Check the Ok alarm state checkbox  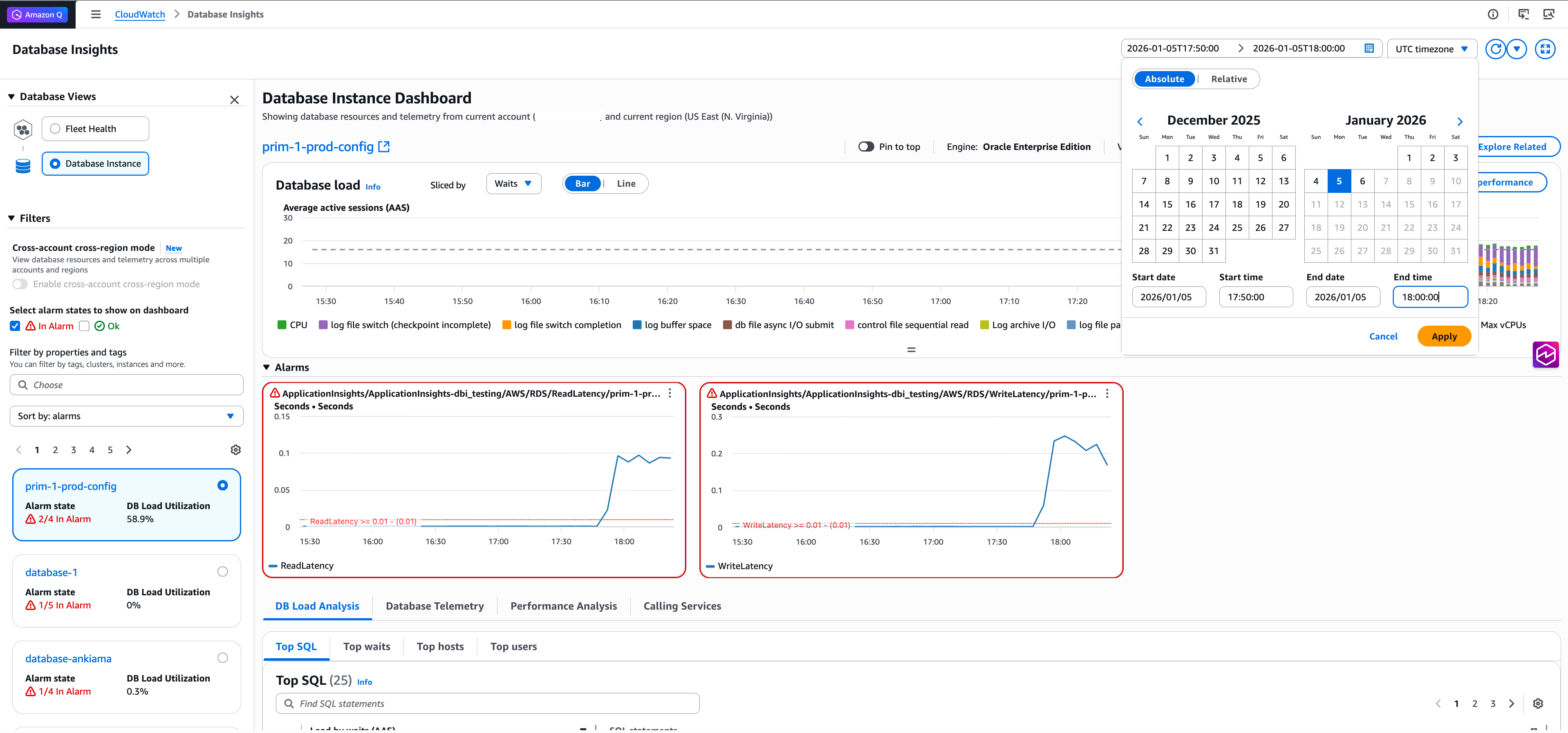(85, 326)
